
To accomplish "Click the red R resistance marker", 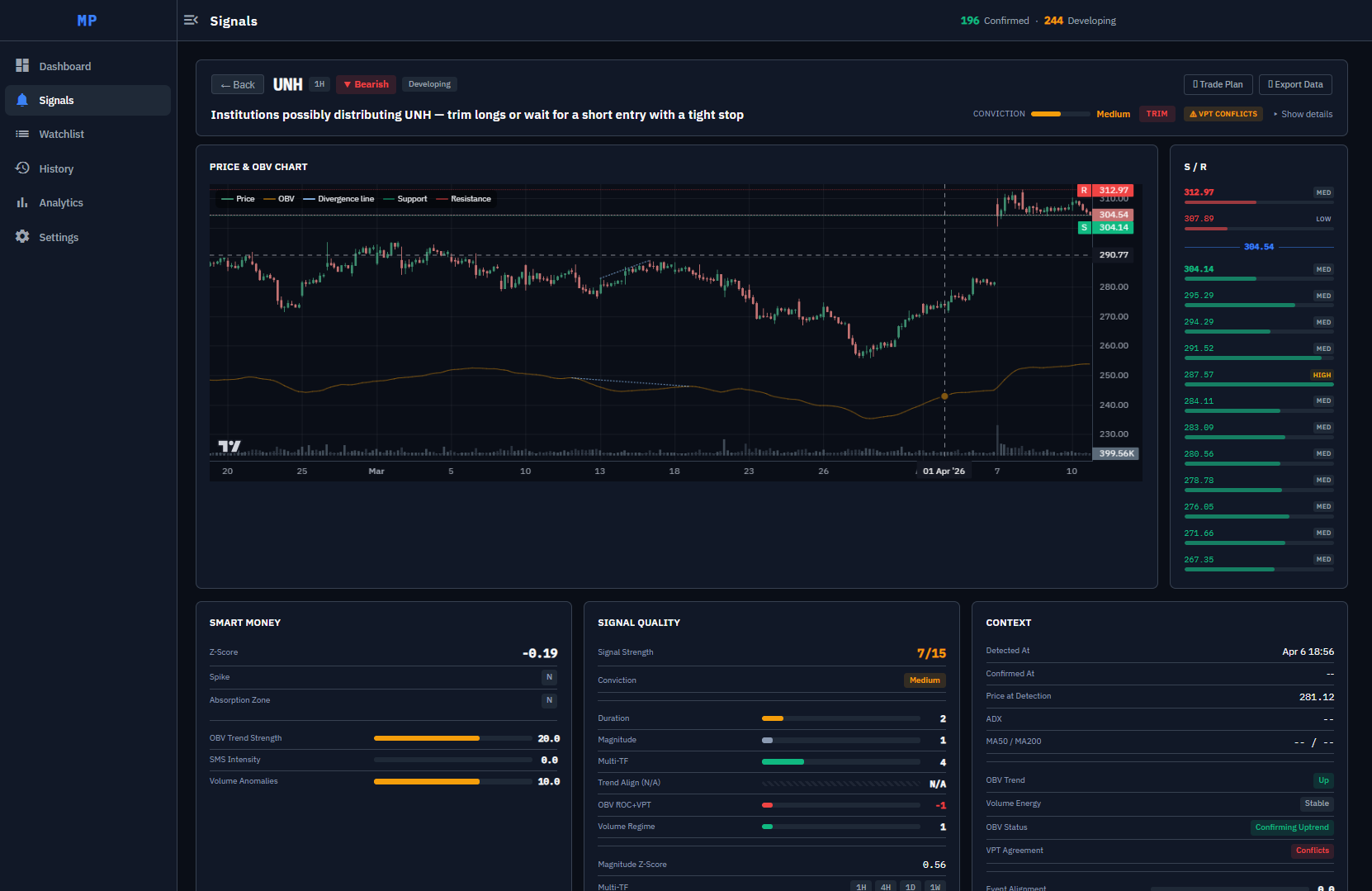I will pos(1085,191).
